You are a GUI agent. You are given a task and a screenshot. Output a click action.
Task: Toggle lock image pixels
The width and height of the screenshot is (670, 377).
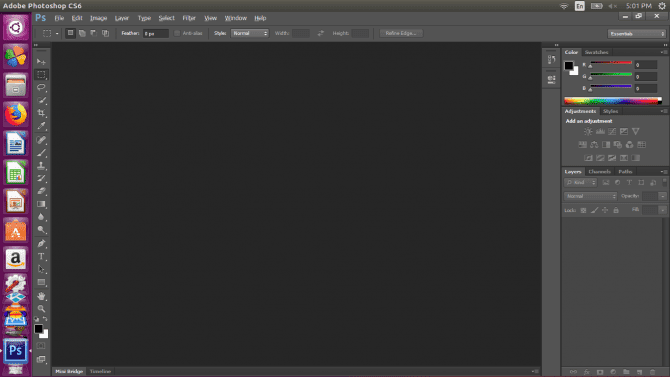594,210
